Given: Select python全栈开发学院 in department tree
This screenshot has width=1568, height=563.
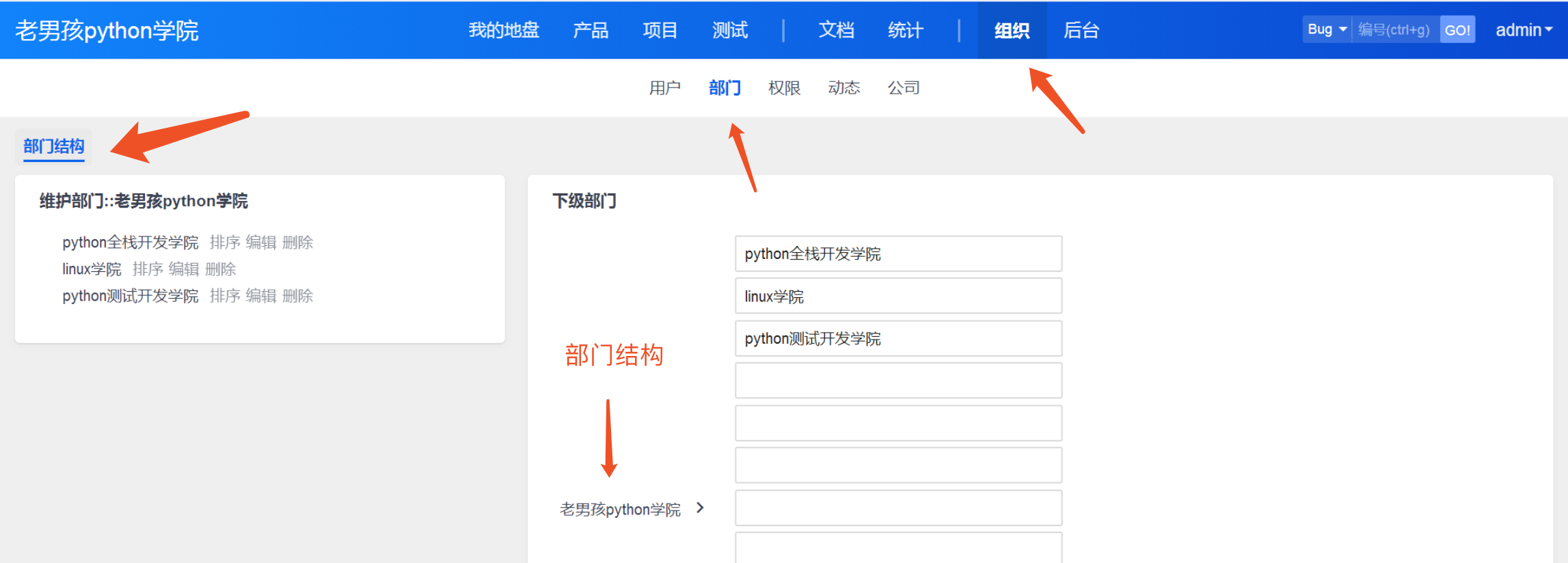Looking at the screenshot, I should [x=130, y=243].
